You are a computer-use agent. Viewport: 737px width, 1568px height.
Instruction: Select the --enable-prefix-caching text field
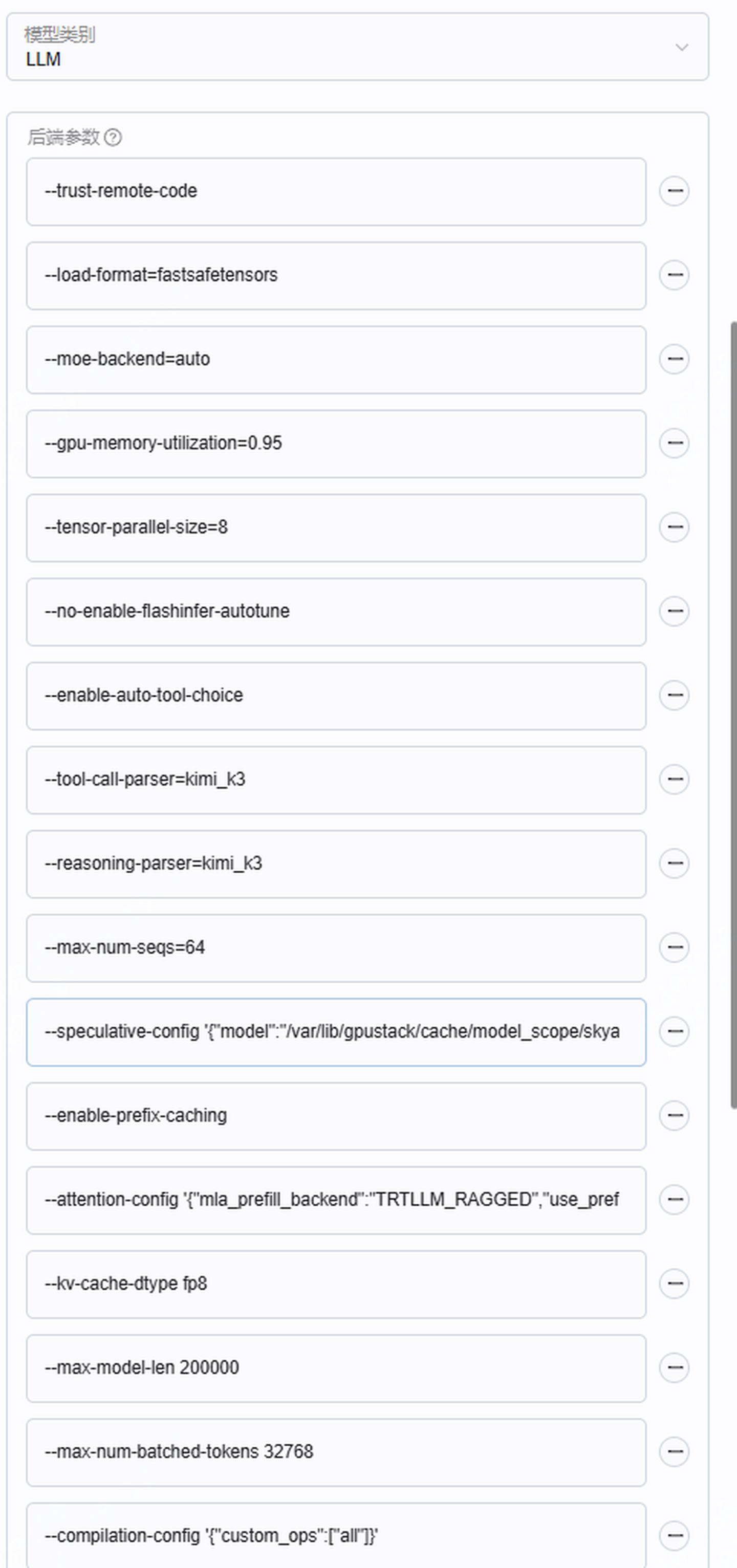pos(336,1116)
